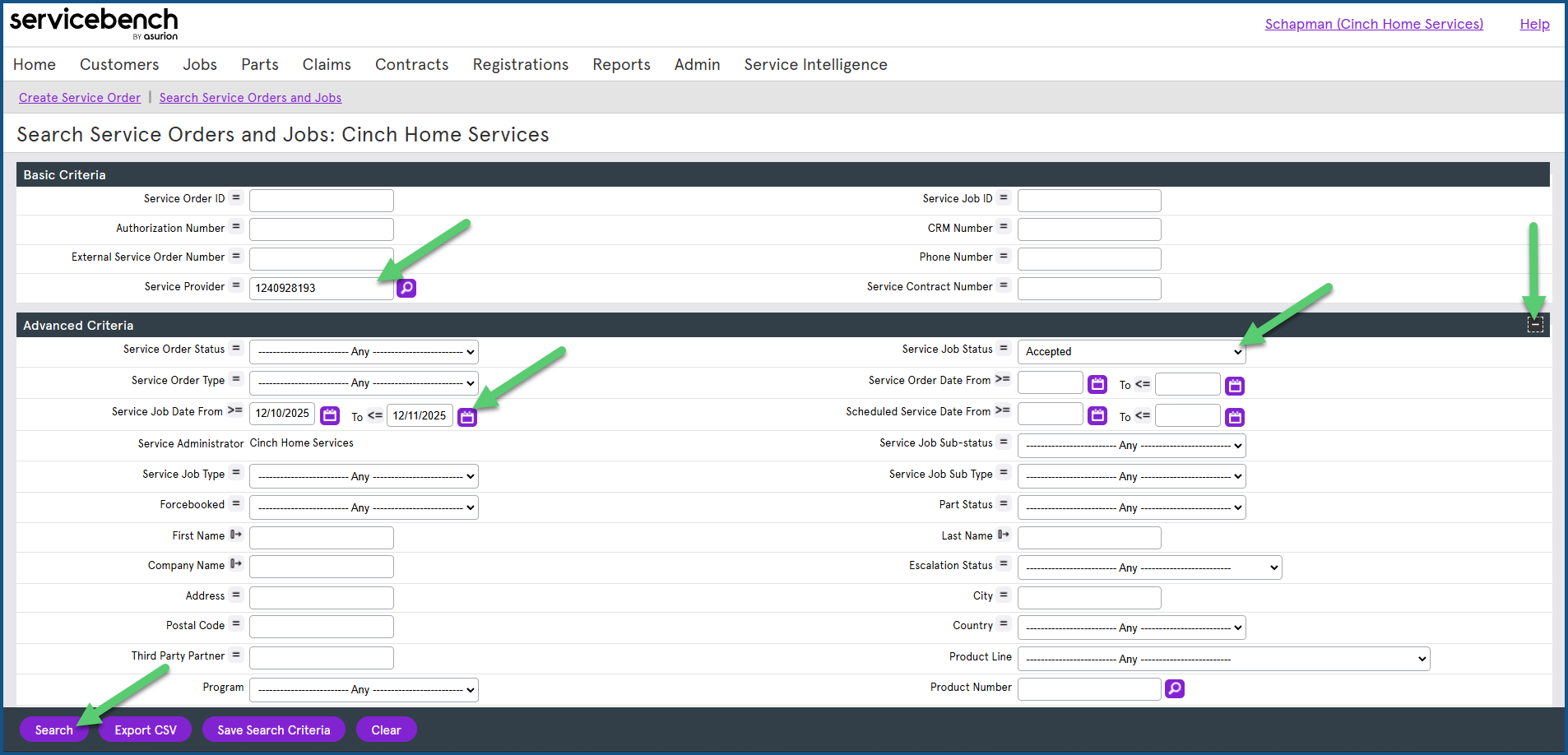The width and height of the screenshot is (1568, 755).
Task: Go to the Service Intelligence menu
Action: coord(815,64)
